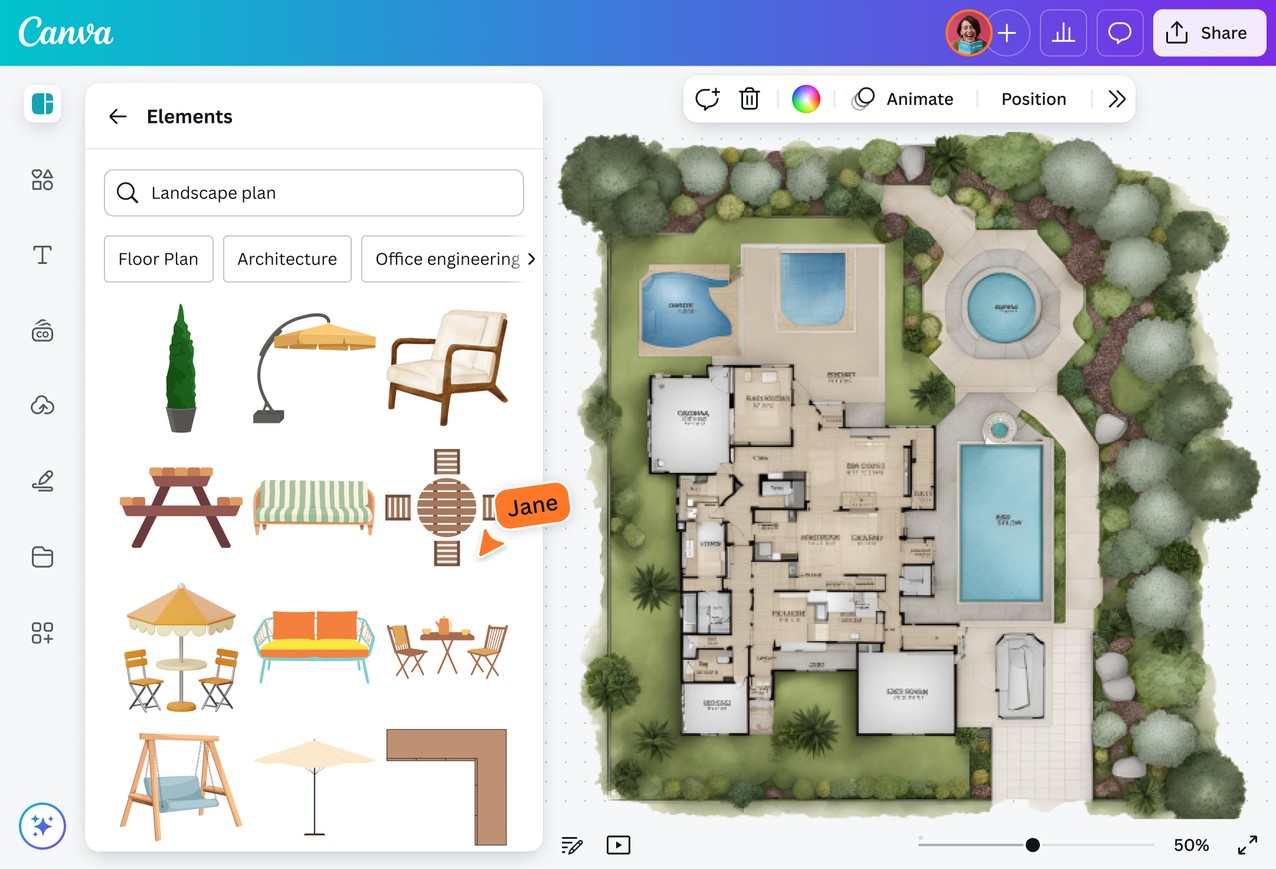Open the Elements tab in sidebar
The height and width of the screenshot is (869, 1276).
tap(42, 180)
